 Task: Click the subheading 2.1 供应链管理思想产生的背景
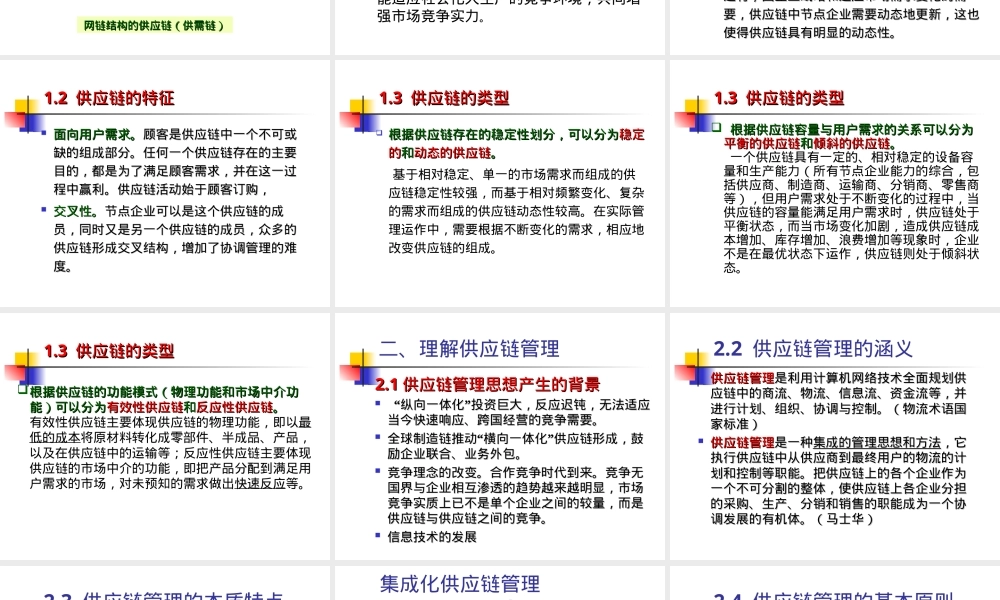[487, 384]
